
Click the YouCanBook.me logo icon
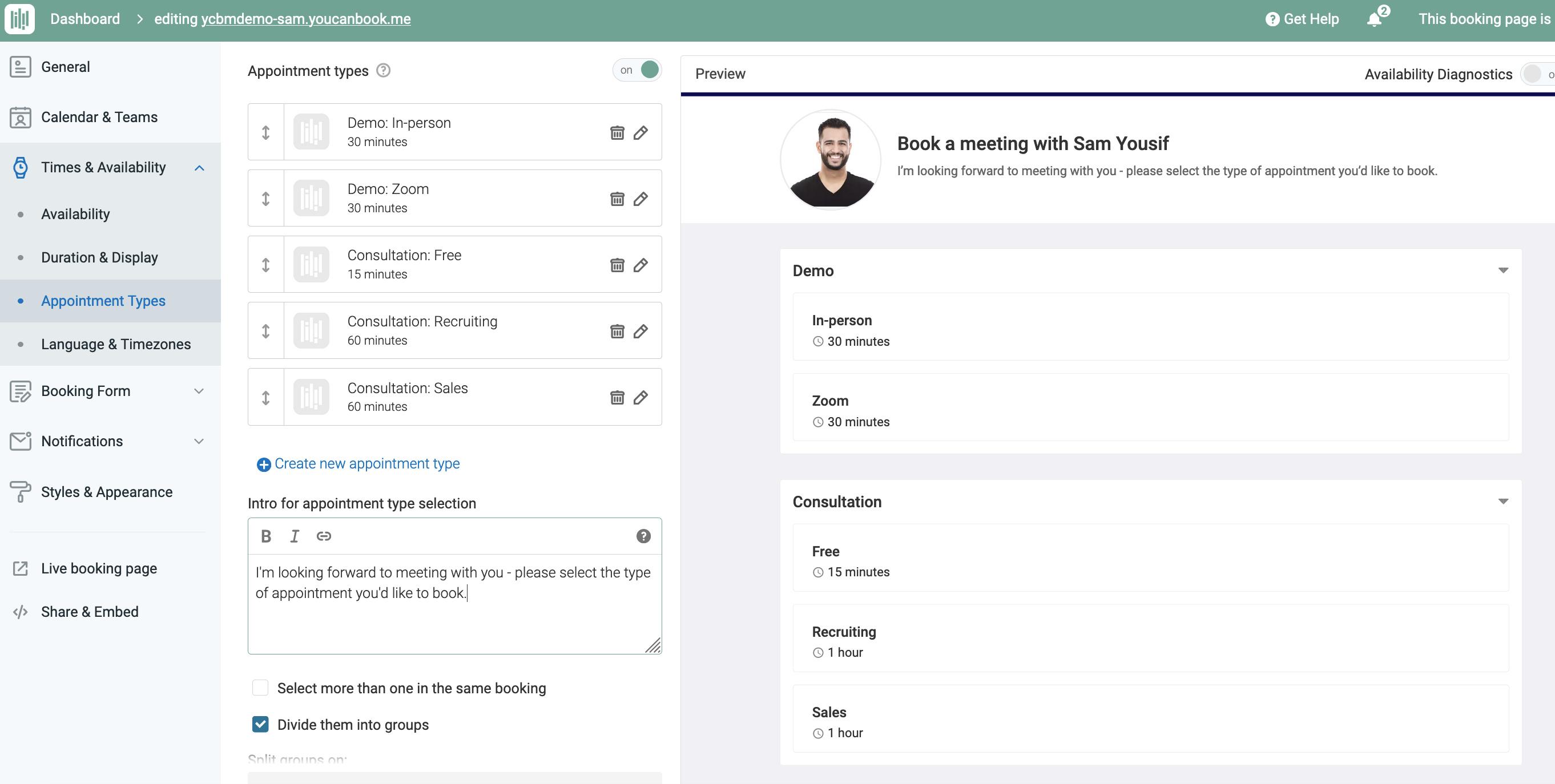pos(19,19)
